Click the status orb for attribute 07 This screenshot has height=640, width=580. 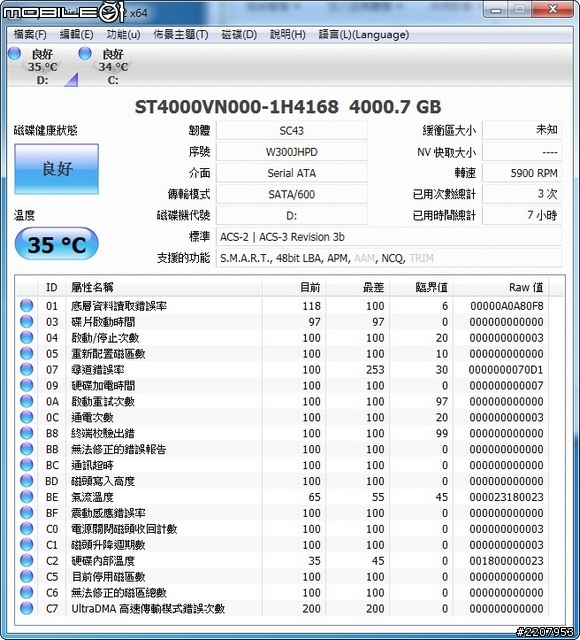(27, 369)
